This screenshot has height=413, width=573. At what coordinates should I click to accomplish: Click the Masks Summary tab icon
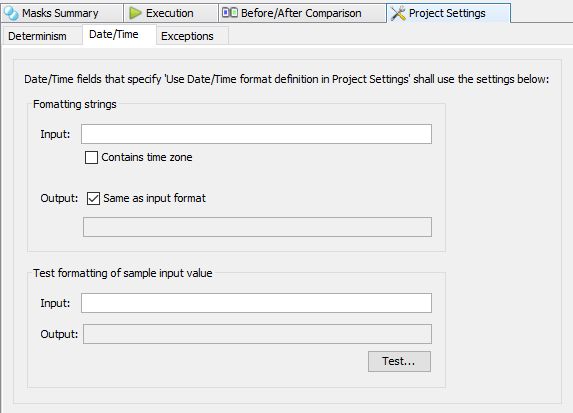pos(11,13)
